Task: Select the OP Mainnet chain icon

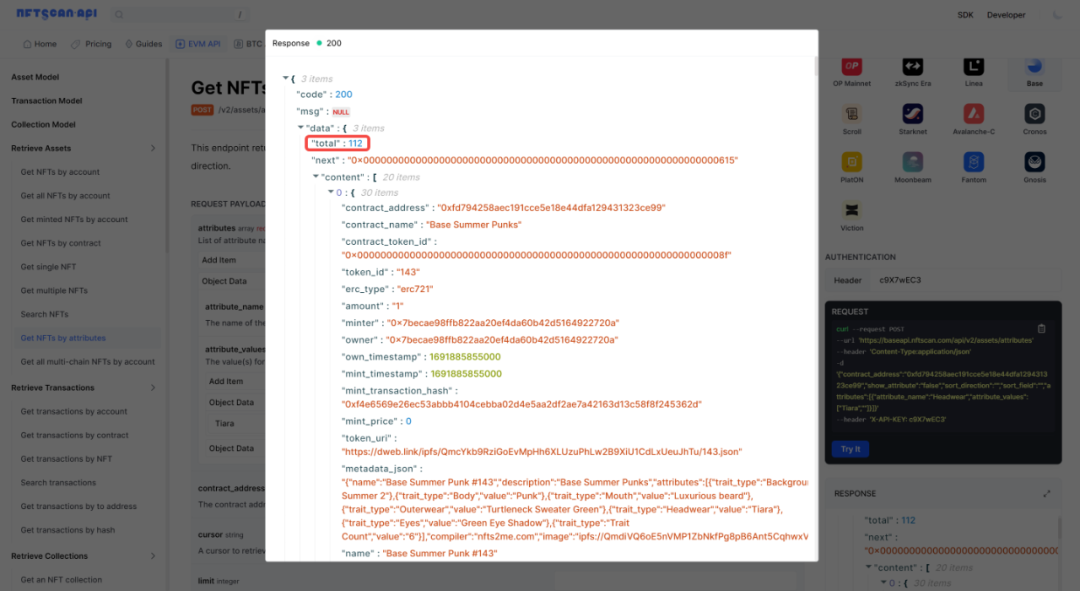Action: click(x=851, y=68)
